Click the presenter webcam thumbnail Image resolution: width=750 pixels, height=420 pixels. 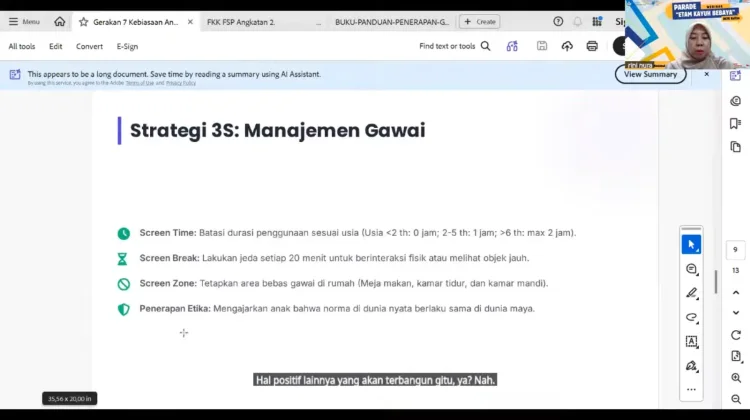pos(687,34)
